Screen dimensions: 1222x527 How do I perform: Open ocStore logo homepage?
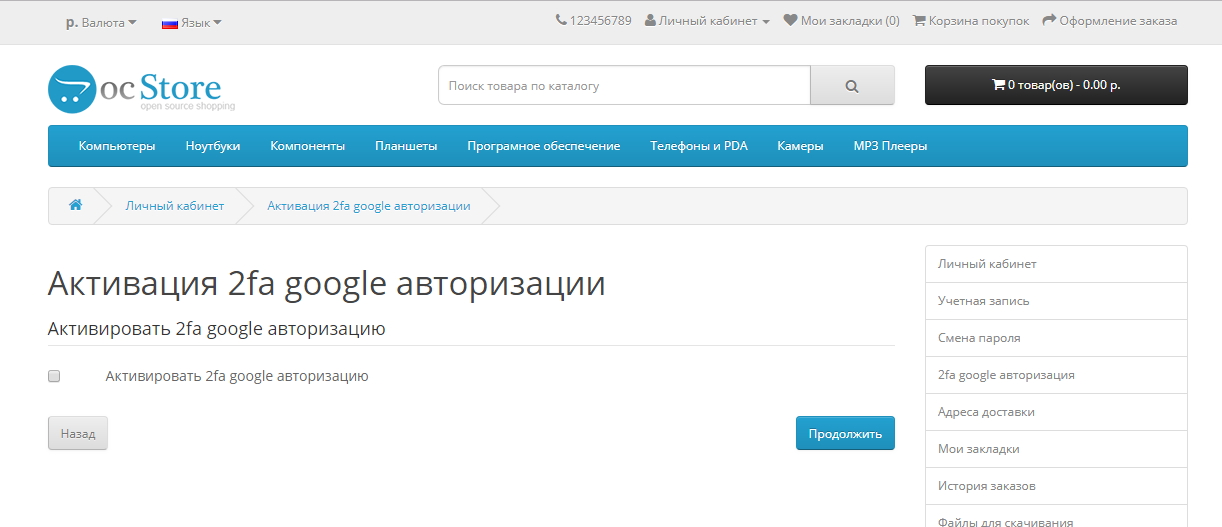[x=141, y=88]
